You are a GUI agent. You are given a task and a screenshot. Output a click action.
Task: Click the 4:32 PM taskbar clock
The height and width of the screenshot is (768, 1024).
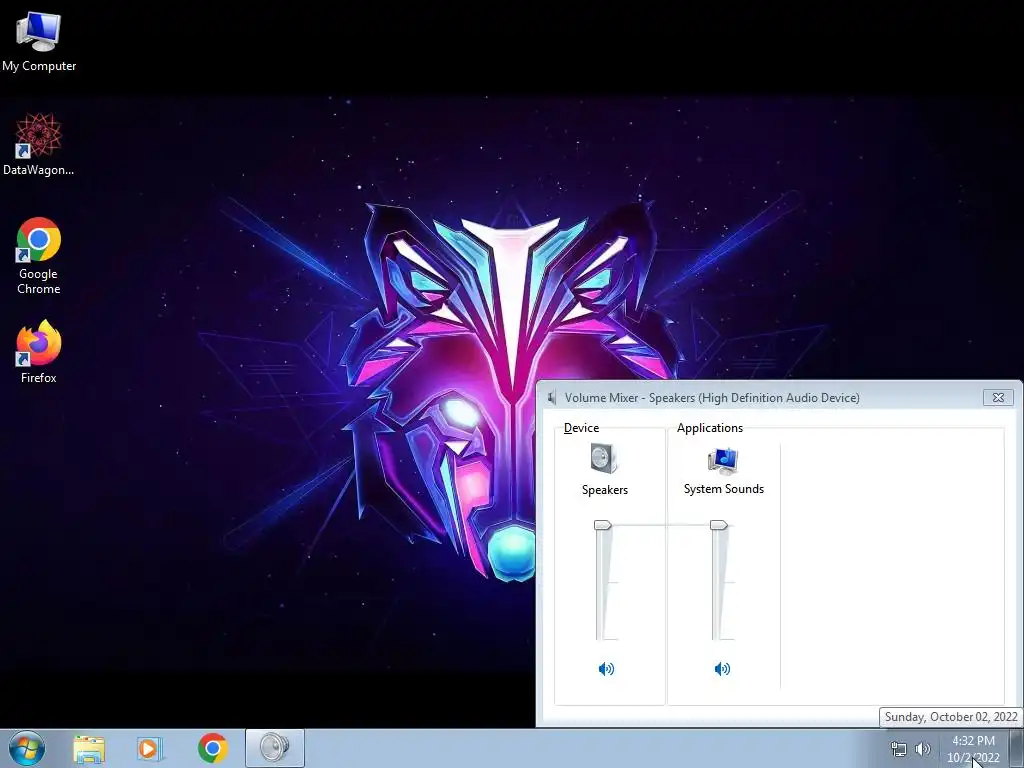[973, 749]
